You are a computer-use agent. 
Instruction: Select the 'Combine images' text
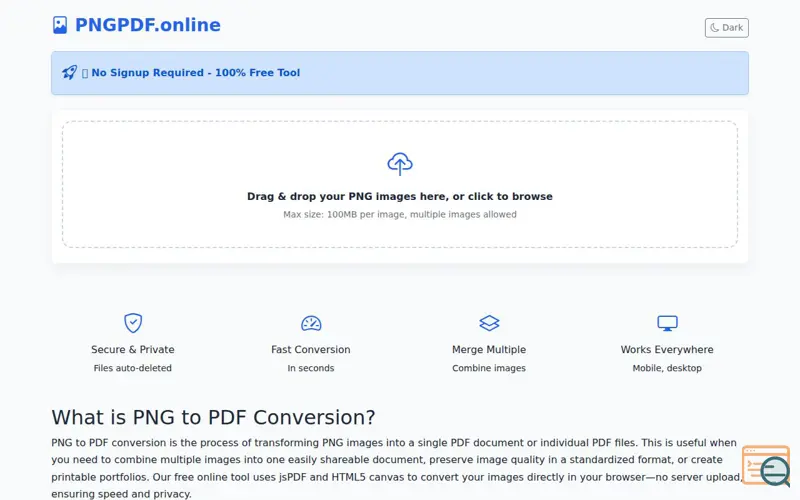489,368
